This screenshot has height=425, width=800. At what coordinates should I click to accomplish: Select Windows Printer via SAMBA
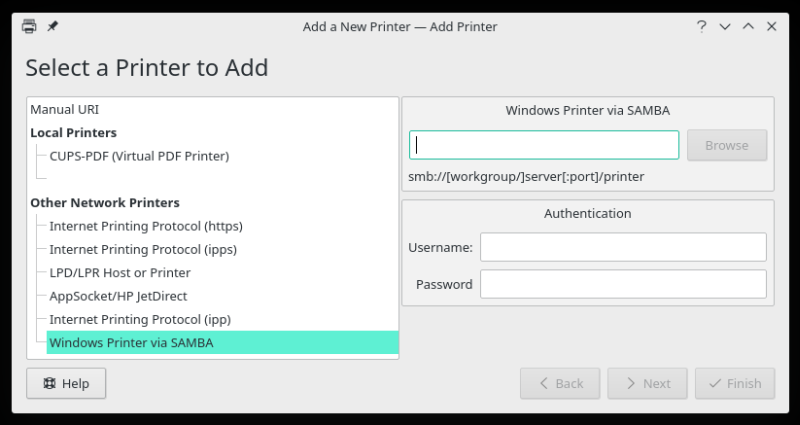pos(222,342)
